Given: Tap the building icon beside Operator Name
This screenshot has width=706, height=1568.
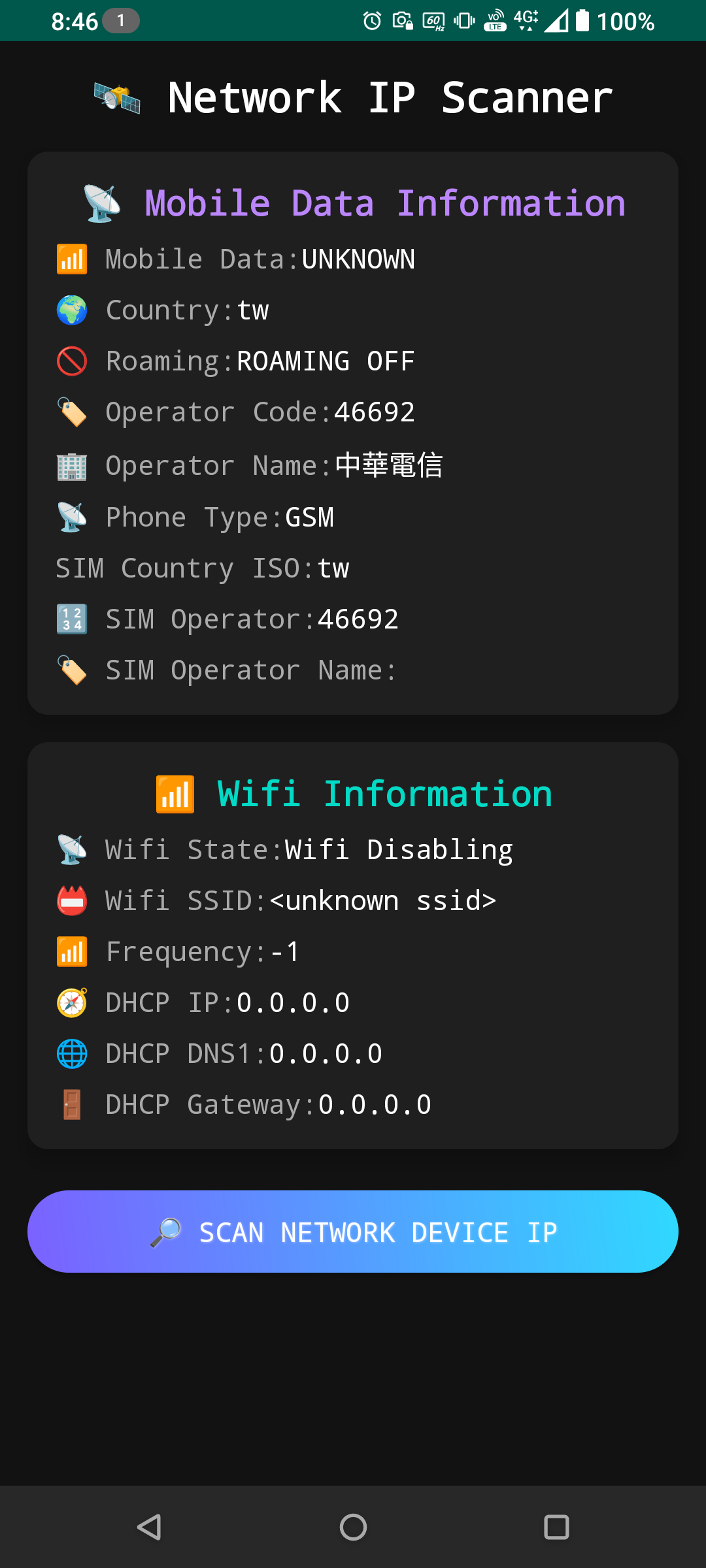Looking at the screenshot, I should coord(72,466).
